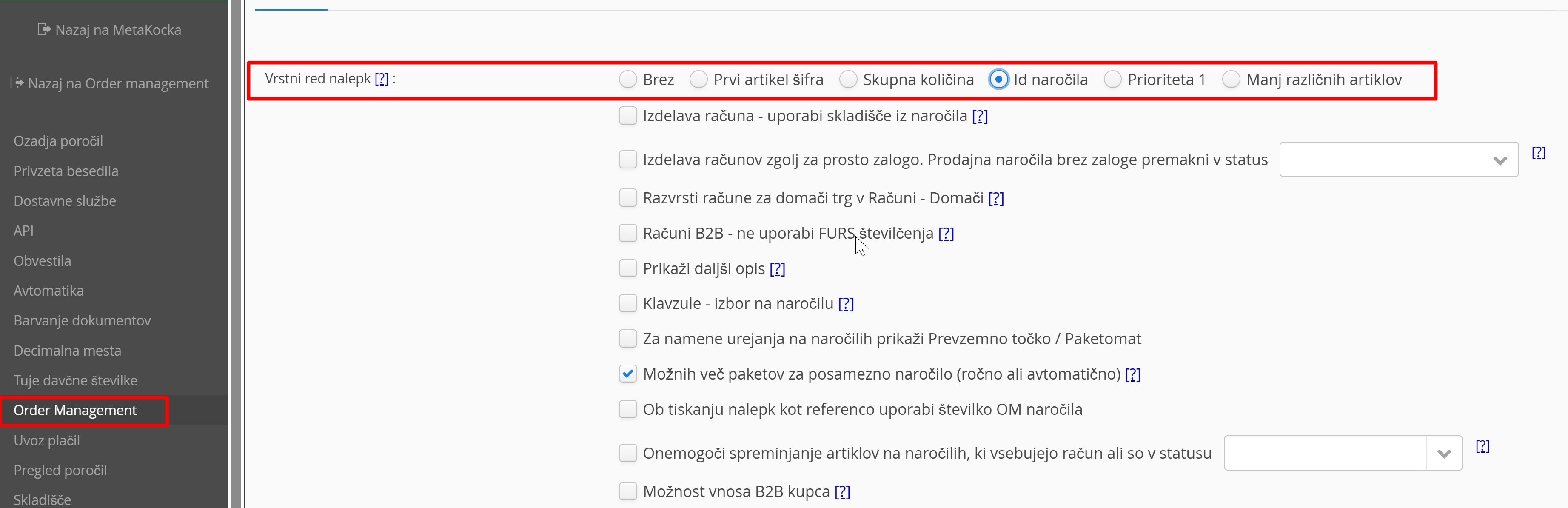Go to Barvanje dokumentov sidebar item
Screen dimensions: 1568x508
pos(82,320)
